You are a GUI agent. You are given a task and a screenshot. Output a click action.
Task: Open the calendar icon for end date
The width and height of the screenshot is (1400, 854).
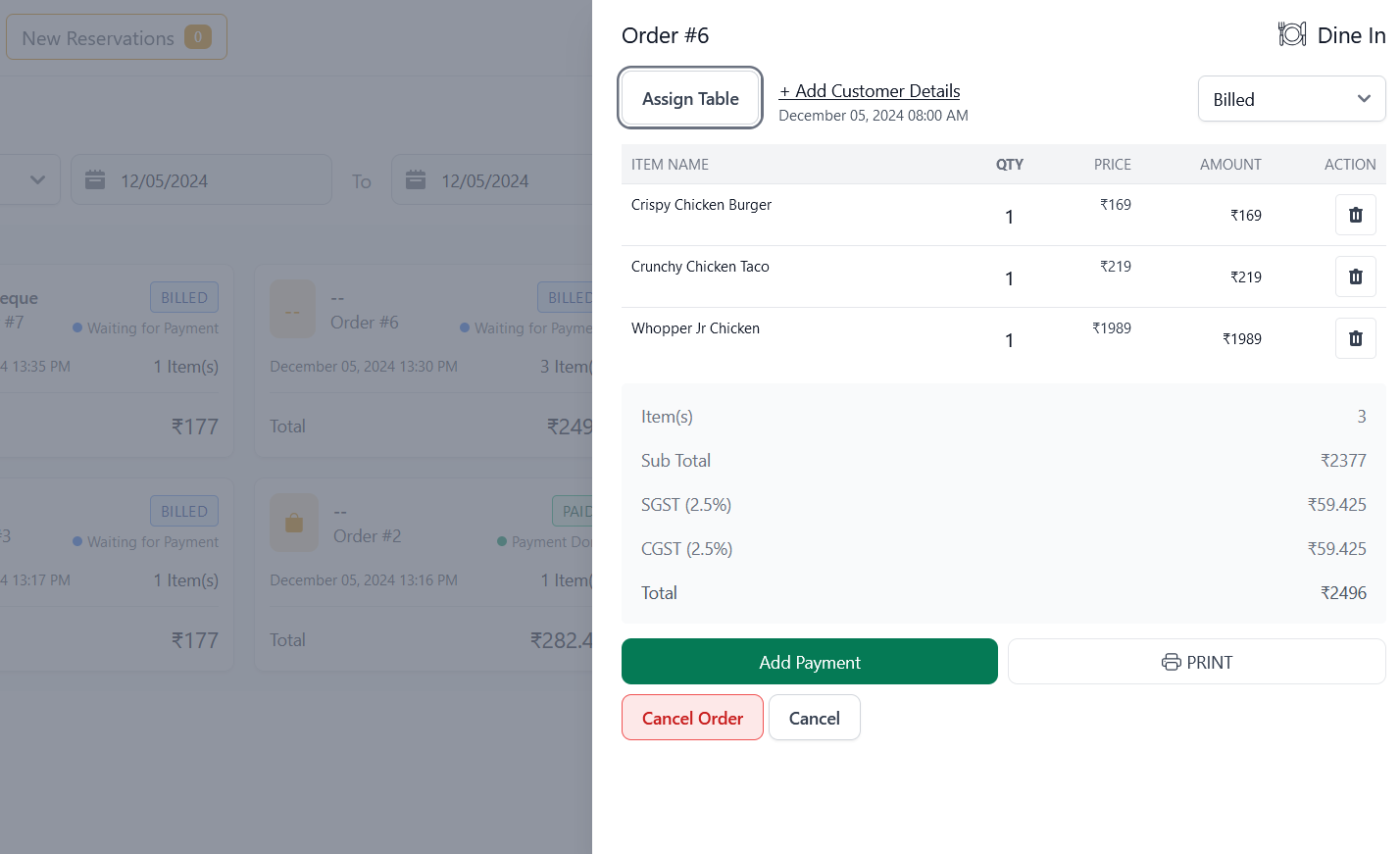tap(415, 179)
